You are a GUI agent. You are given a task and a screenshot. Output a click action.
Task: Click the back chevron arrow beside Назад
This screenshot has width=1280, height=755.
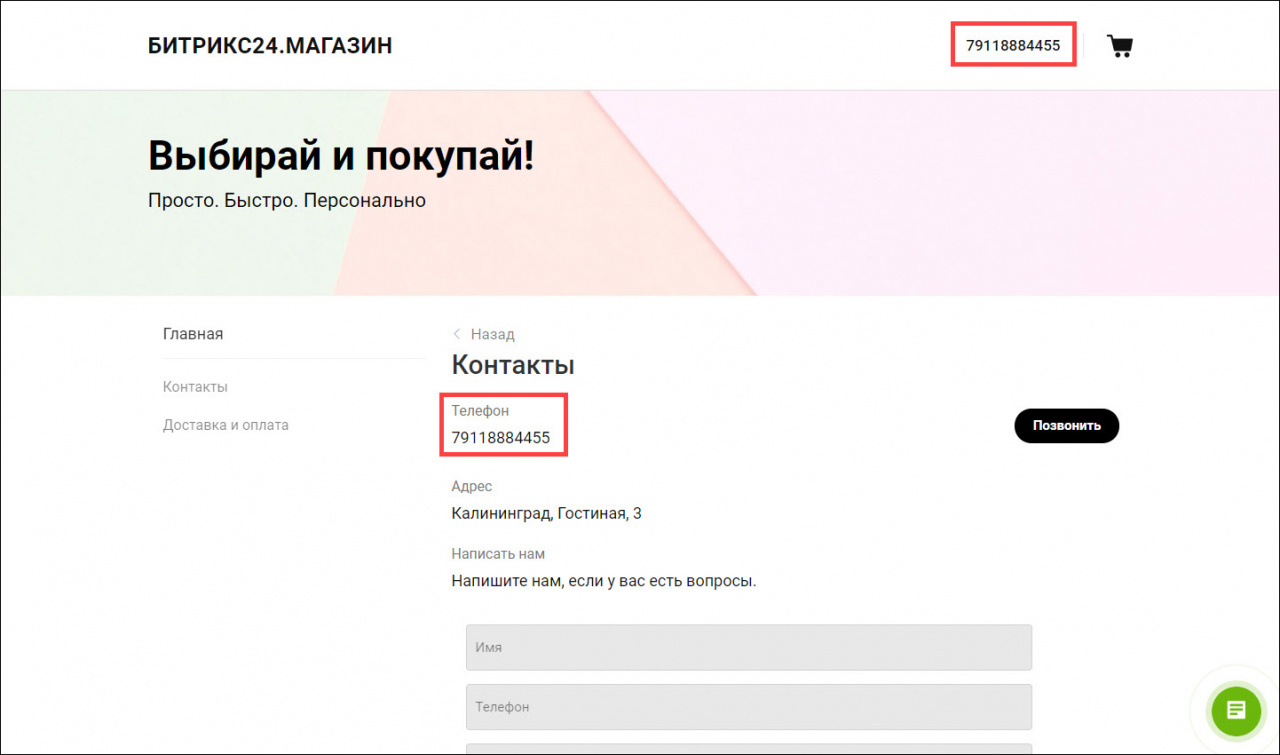(x=457, y=334)
